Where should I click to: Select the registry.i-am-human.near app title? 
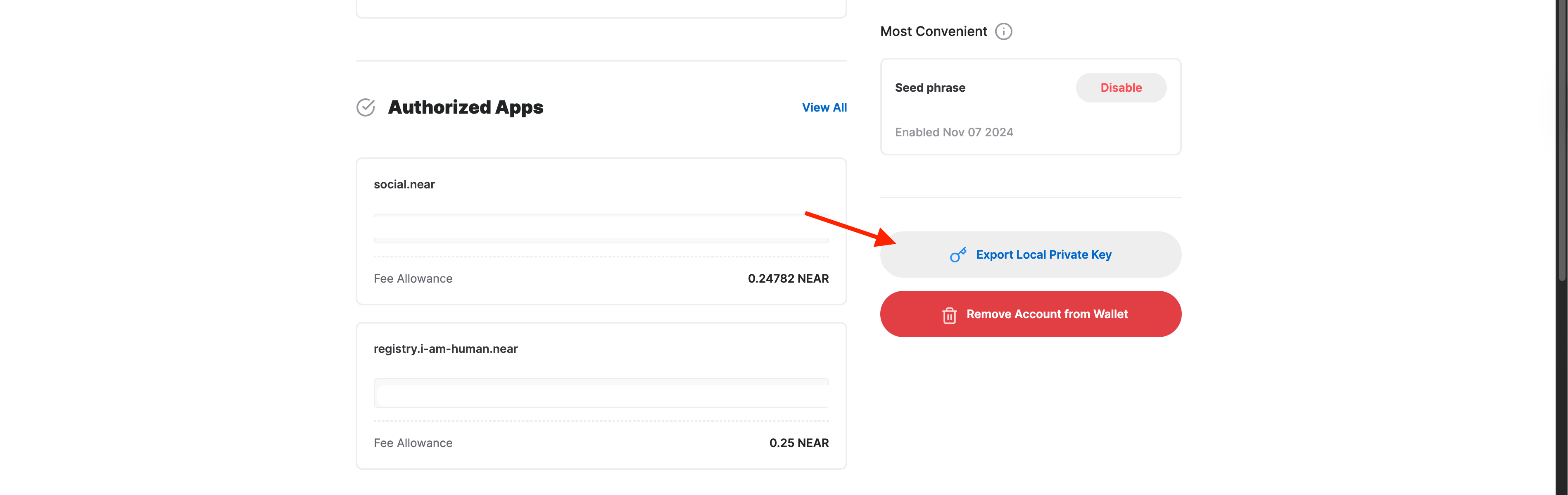coord(446,349)
